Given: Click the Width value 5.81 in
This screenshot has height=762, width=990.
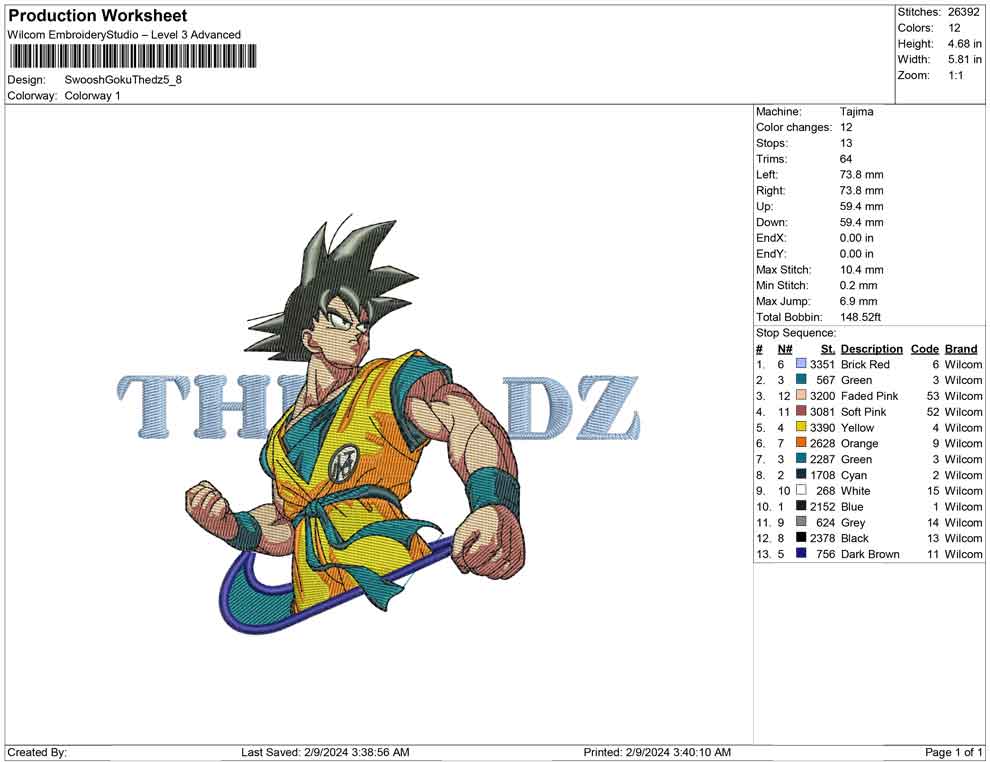Looking at the screenshot, I should pyautogui.click(x=964, y=59).
